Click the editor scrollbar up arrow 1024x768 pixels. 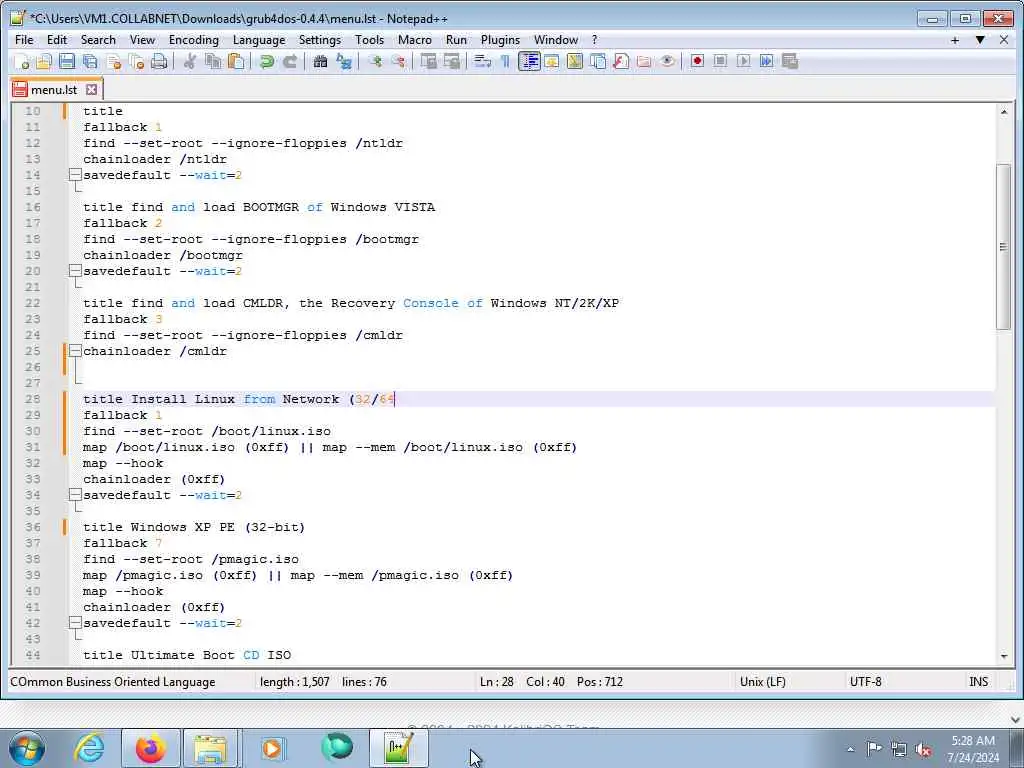pyautogui.click(x=1003, y=112)
